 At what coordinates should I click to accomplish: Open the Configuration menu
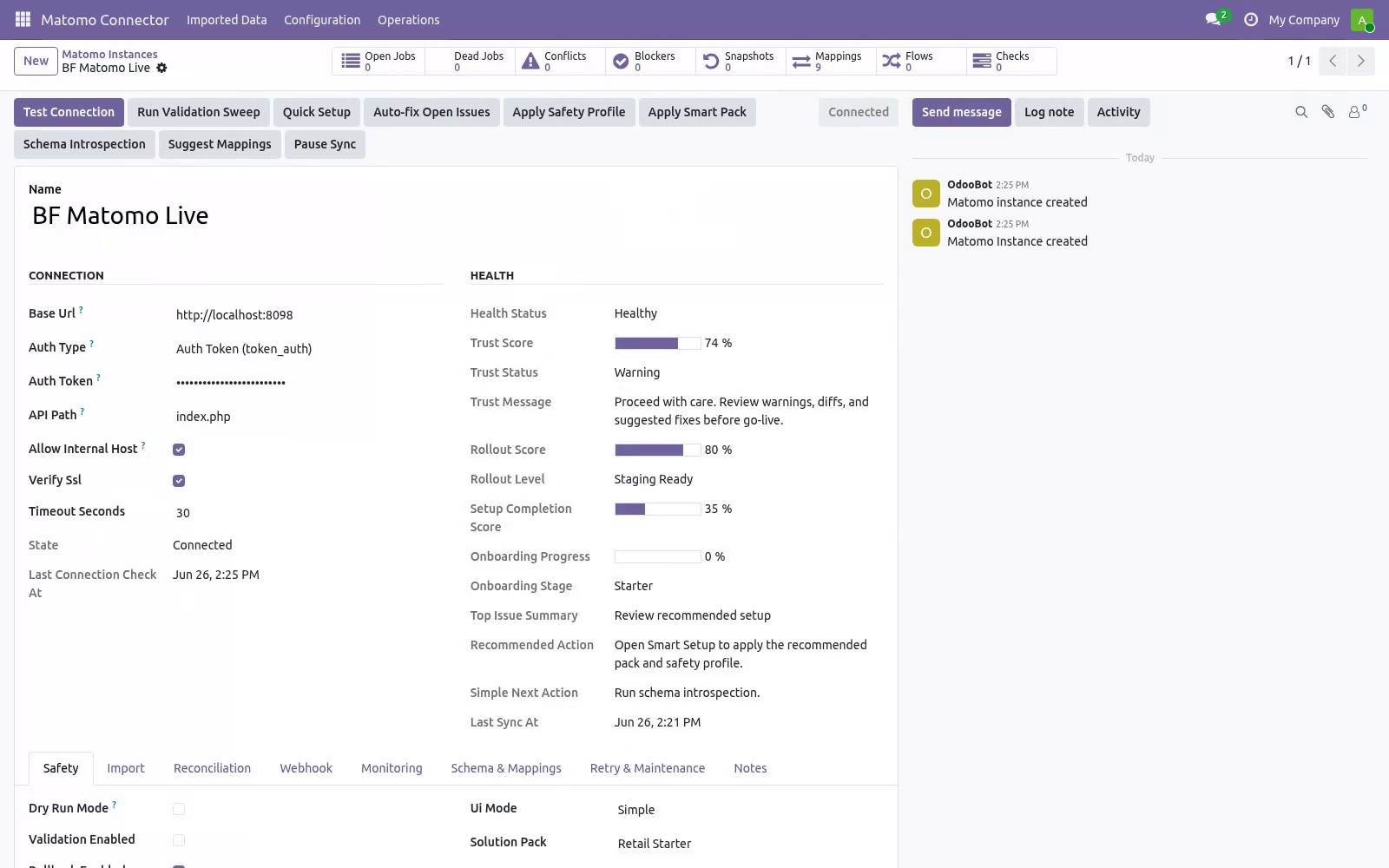point(322,20)
